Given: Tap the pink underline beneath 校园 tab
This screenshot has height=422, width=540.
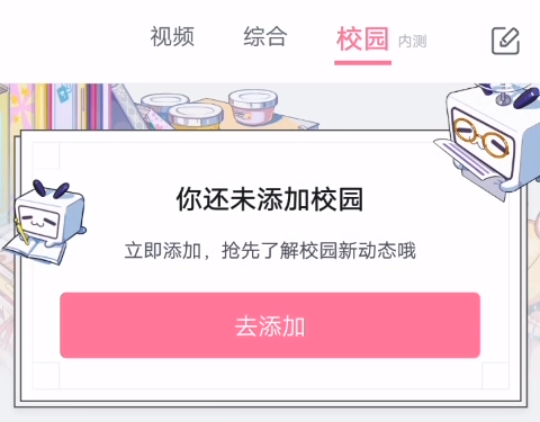Looking at the screenshot, I should click(363, 63).
